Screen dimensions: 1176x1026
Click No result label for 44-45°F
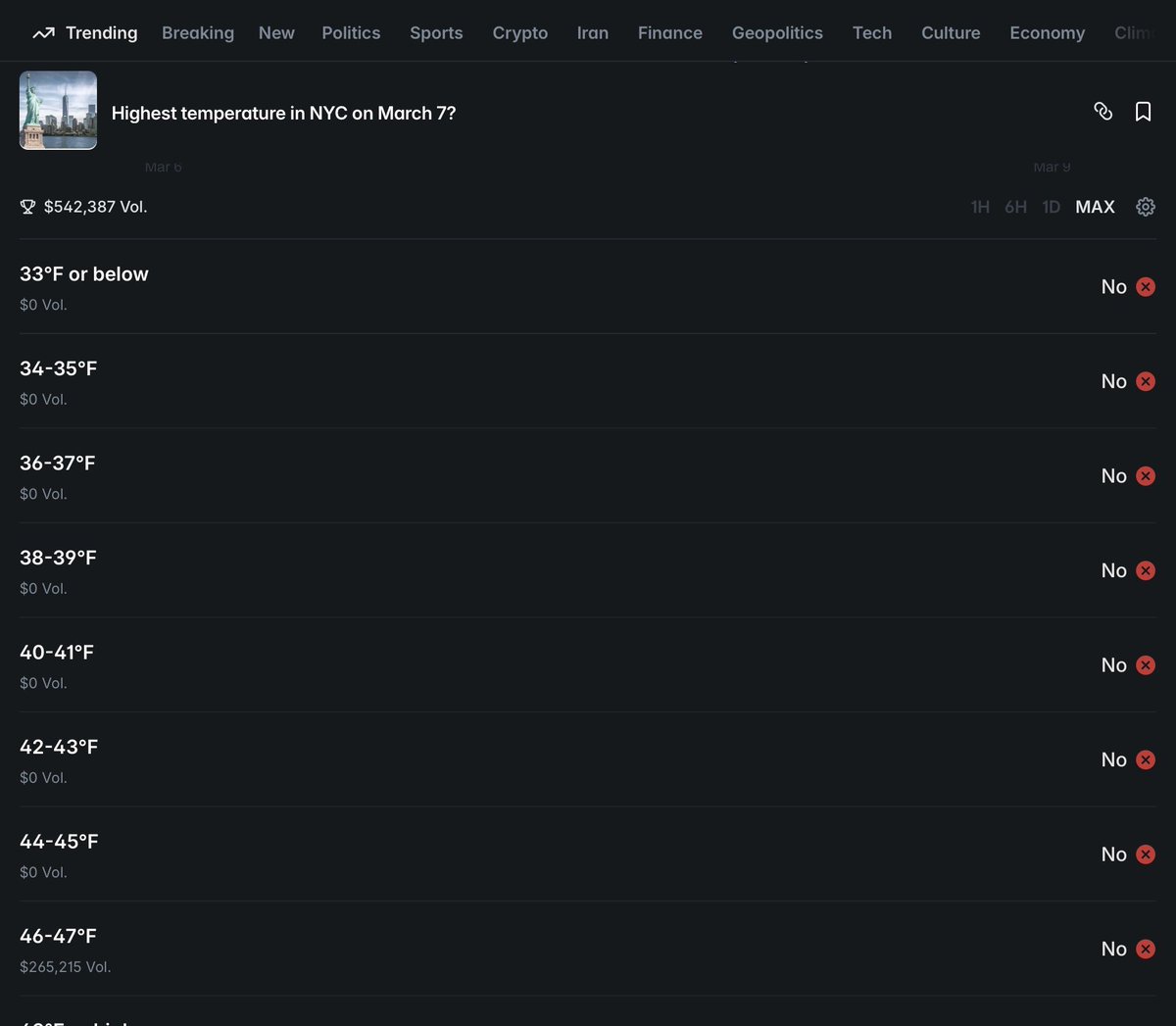(x=1113, y=855)
